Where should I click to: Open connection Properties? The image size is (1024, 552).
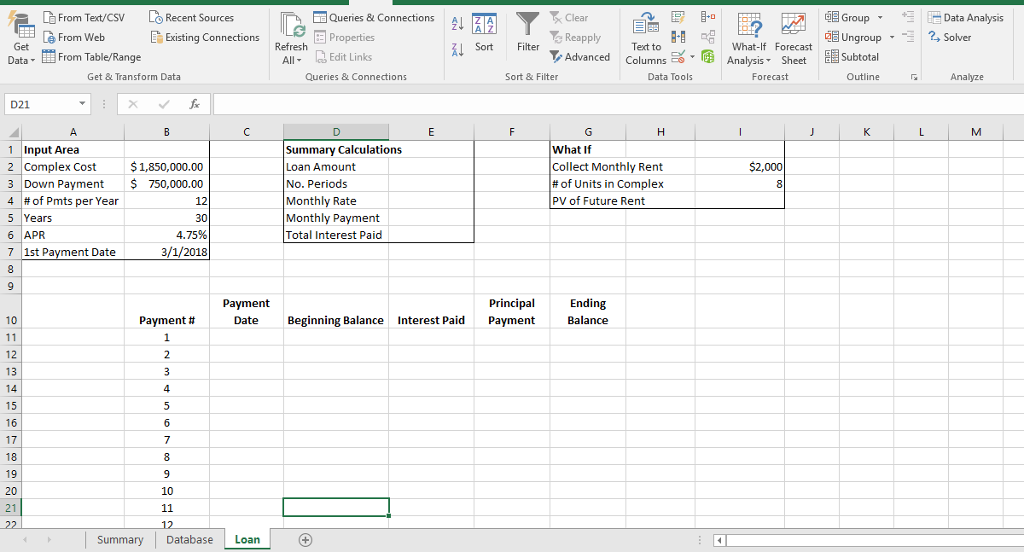tap(345, 37)
